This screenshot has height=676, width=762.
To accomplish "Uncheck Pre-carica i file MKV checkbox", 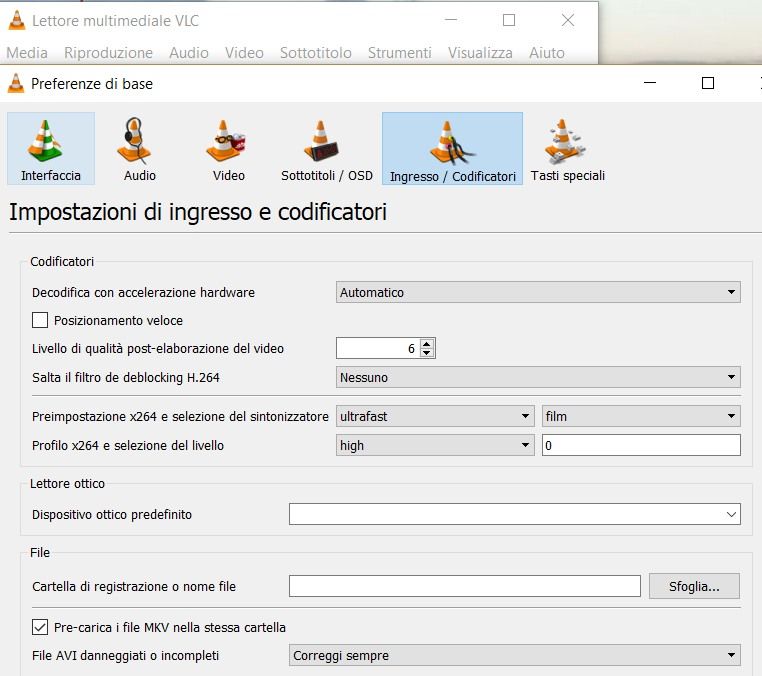I will [x=40, y=628].
